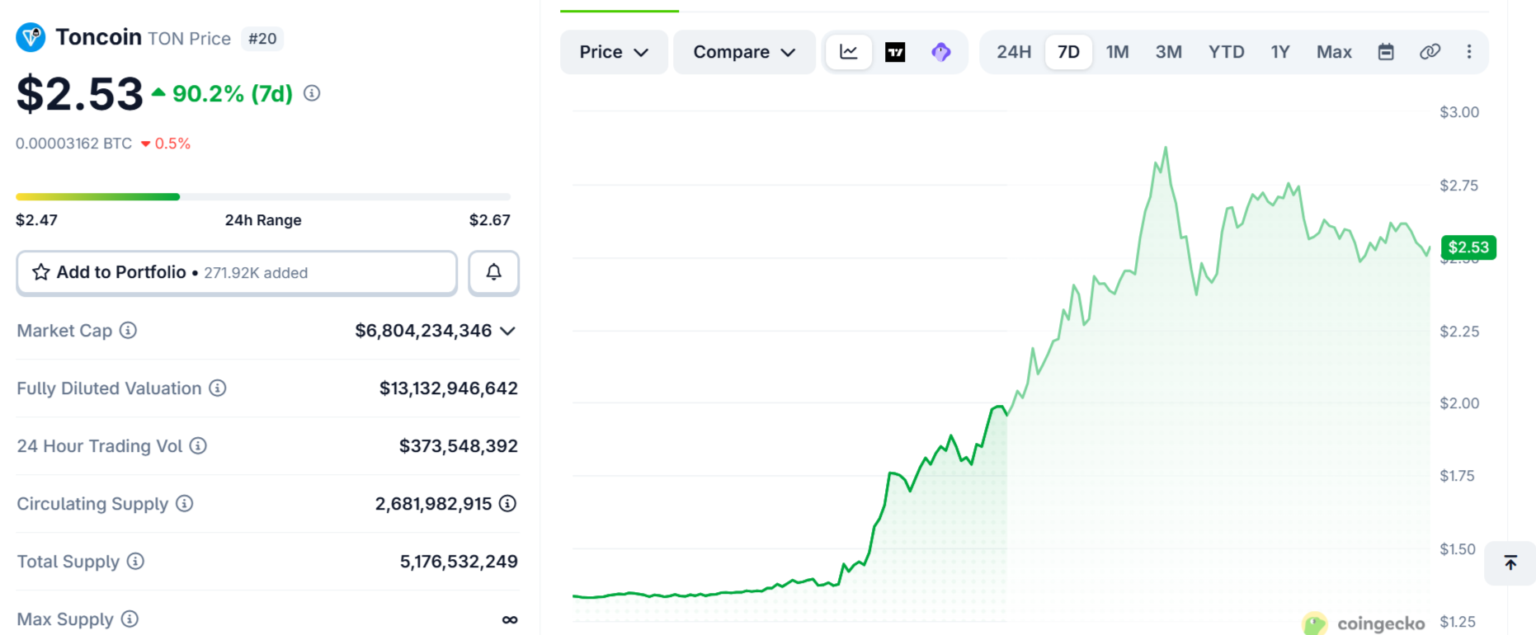Open info icon after 2,681,982,915 value
This screenshot has width=1536, height=635.
pos(508,503)
